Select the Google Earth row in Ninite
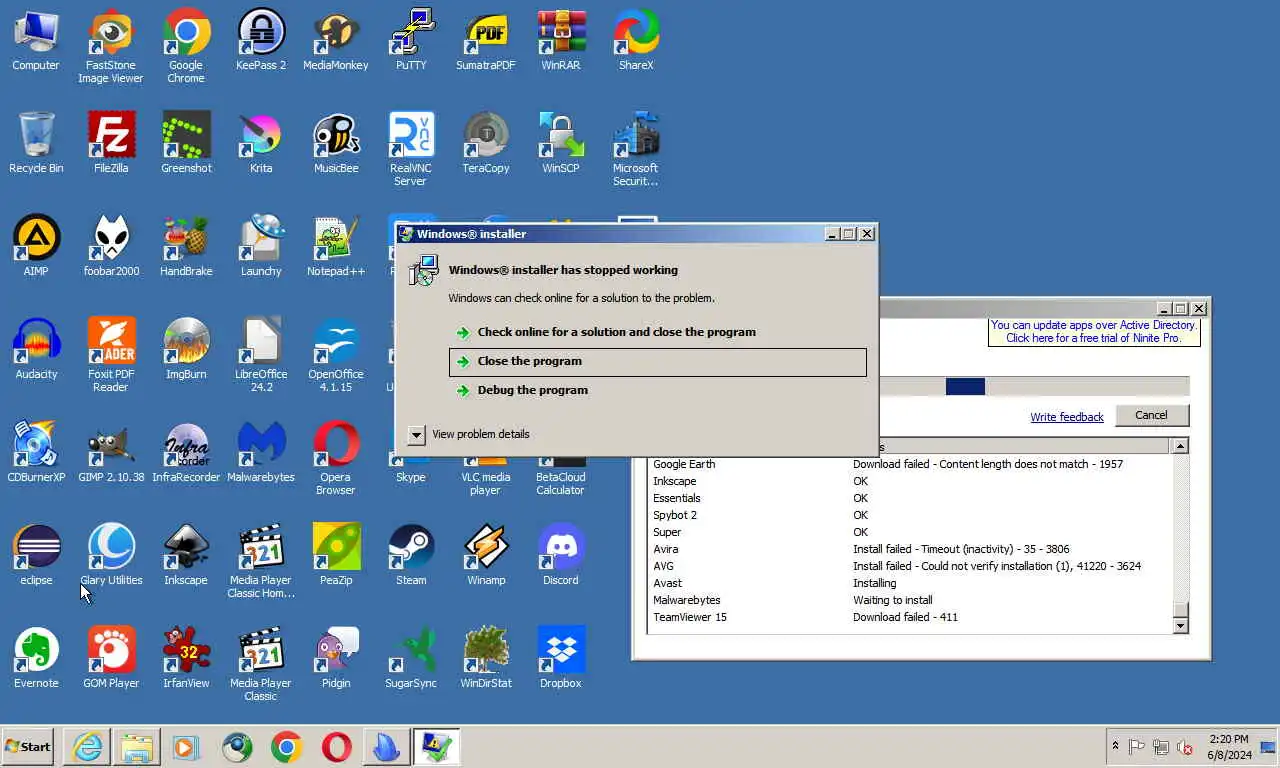Image resolution: width=1280 pixels, height=768 pixels. 909,464
